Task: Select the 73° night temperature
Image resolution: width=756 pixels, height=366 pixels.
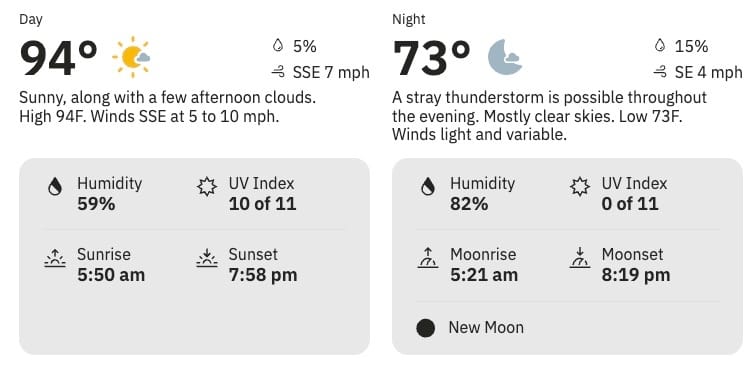Action: 432,57
